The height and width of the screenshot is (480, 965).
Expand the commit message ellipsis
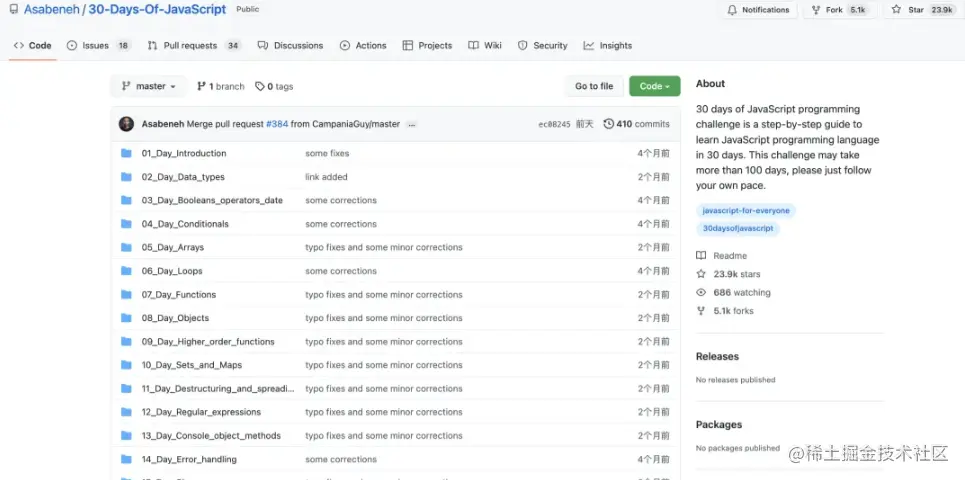[412, 124]
